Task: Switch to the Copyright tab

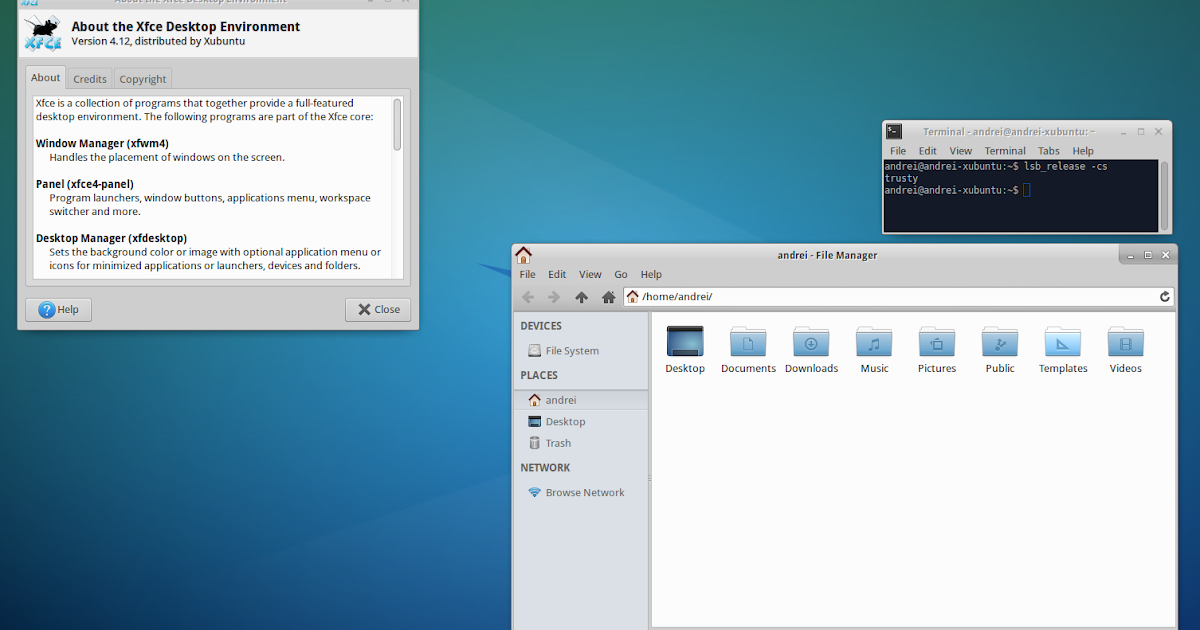Action: pos(142,78)
